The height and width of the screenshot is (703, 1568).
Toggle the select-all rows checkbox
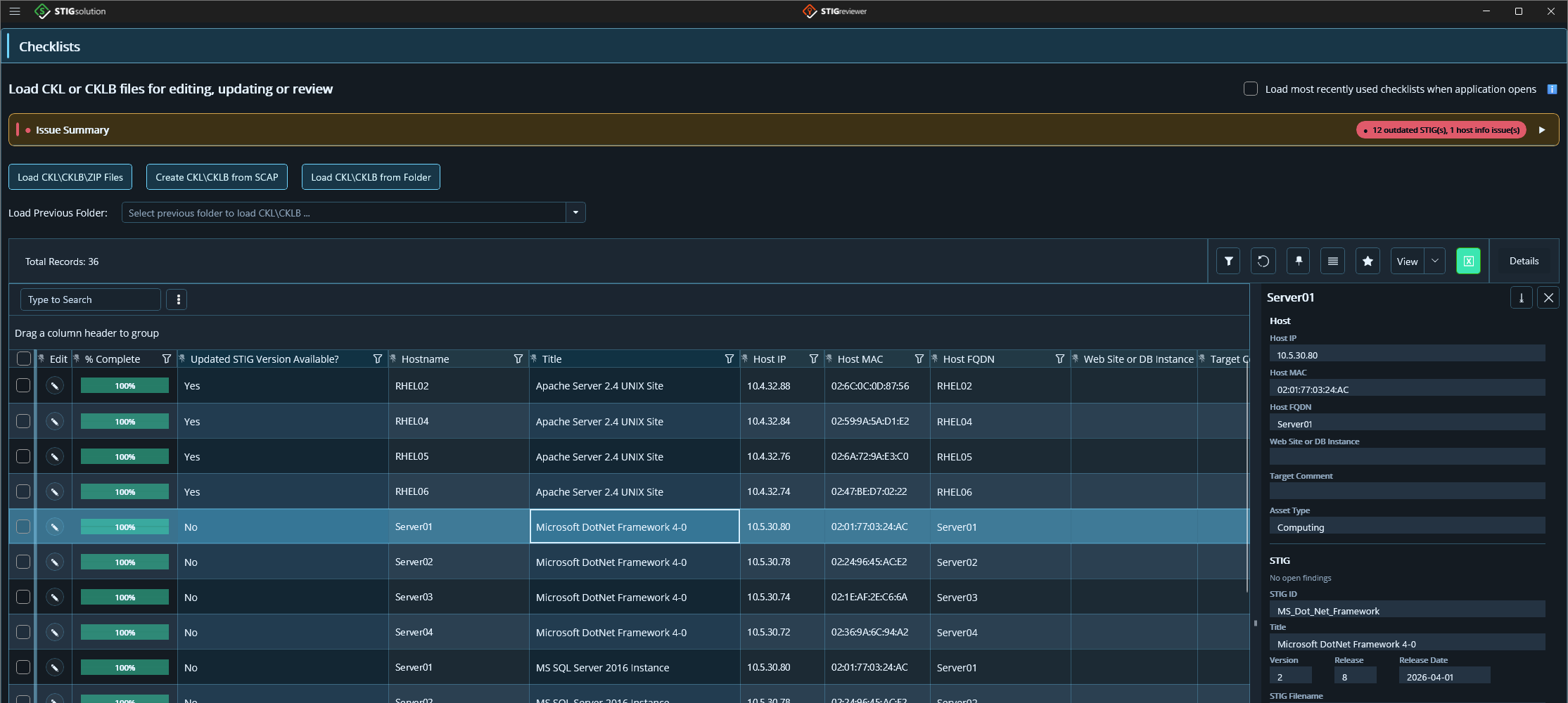[x=23, y=359]
